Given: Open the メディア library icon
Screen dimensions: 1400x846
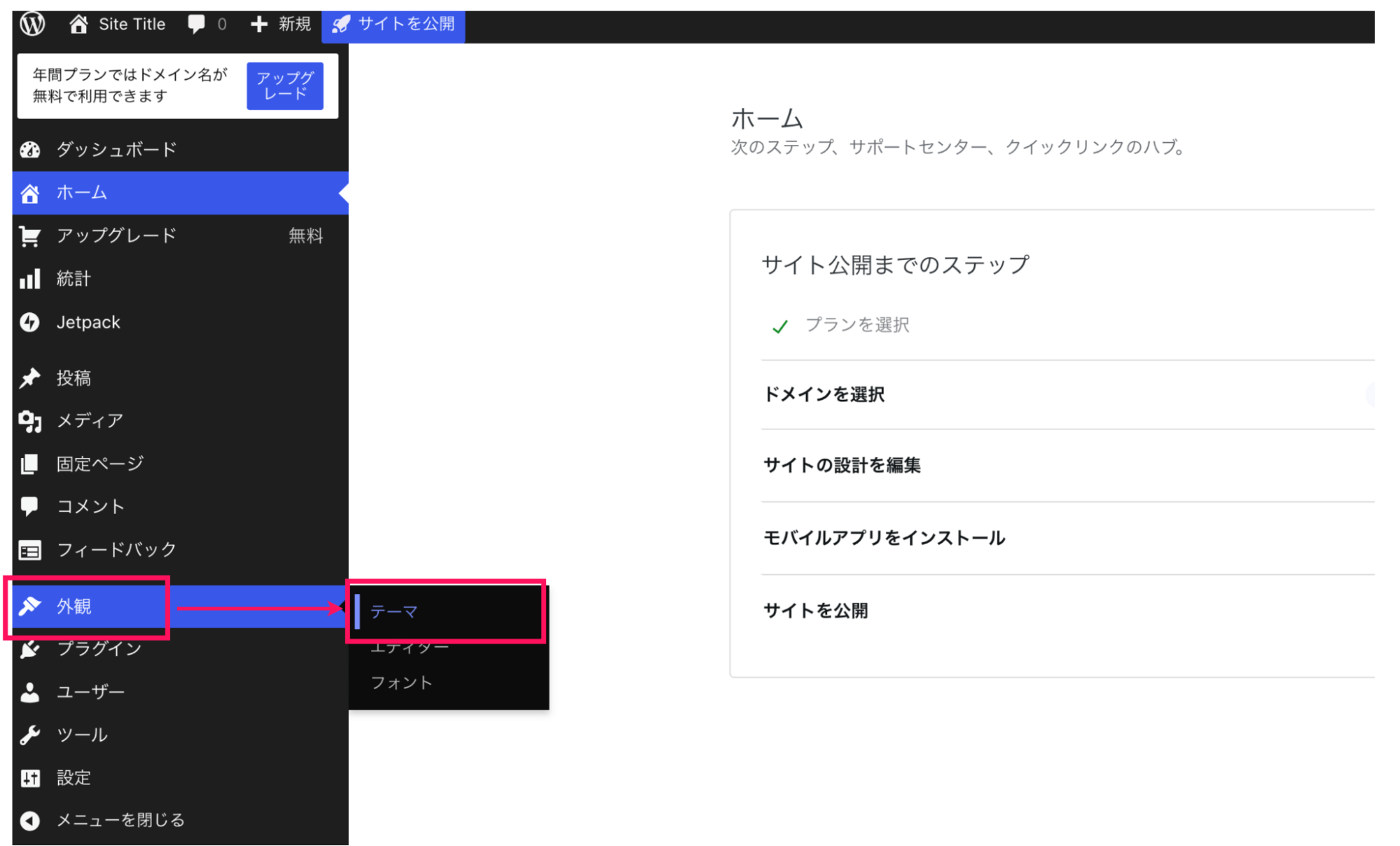Looking at the screenshot, I should (29, 420).
